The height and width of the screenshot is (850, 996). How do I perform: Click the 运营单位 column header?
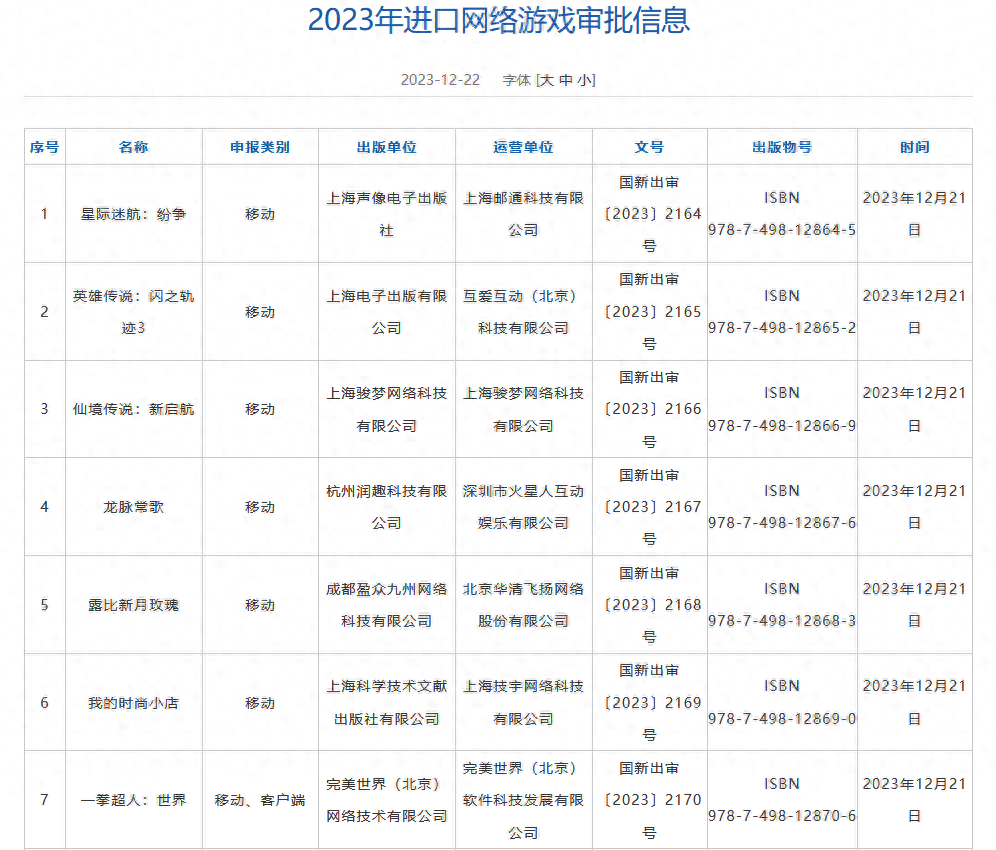(523, 147)
